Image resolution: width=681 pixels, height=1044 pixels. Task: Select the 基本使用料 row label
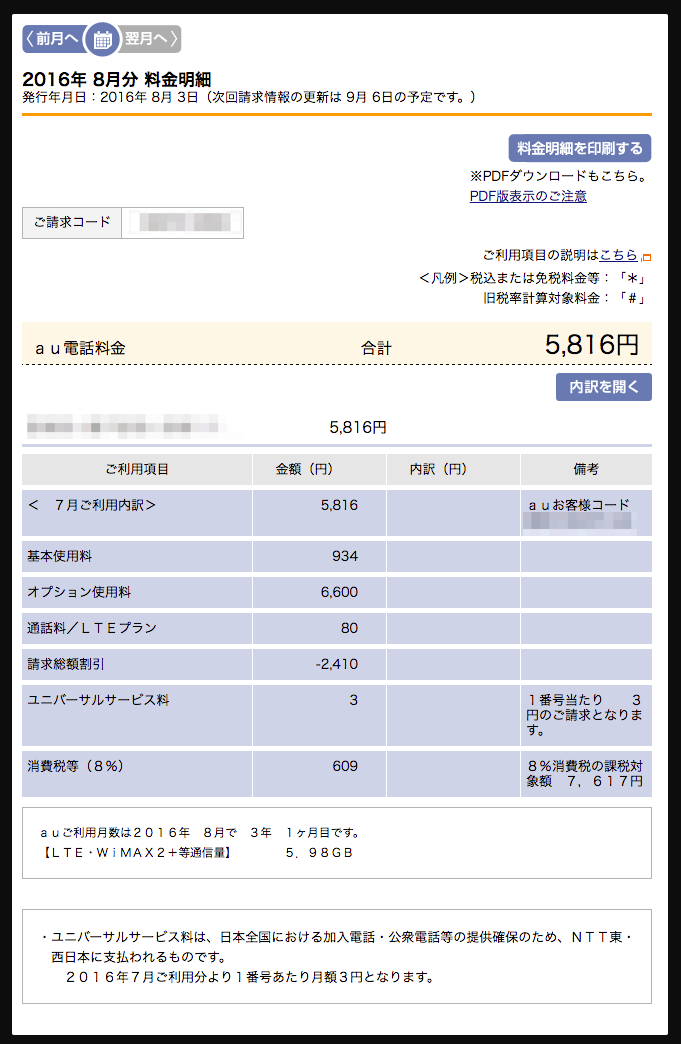pos(60,556)
